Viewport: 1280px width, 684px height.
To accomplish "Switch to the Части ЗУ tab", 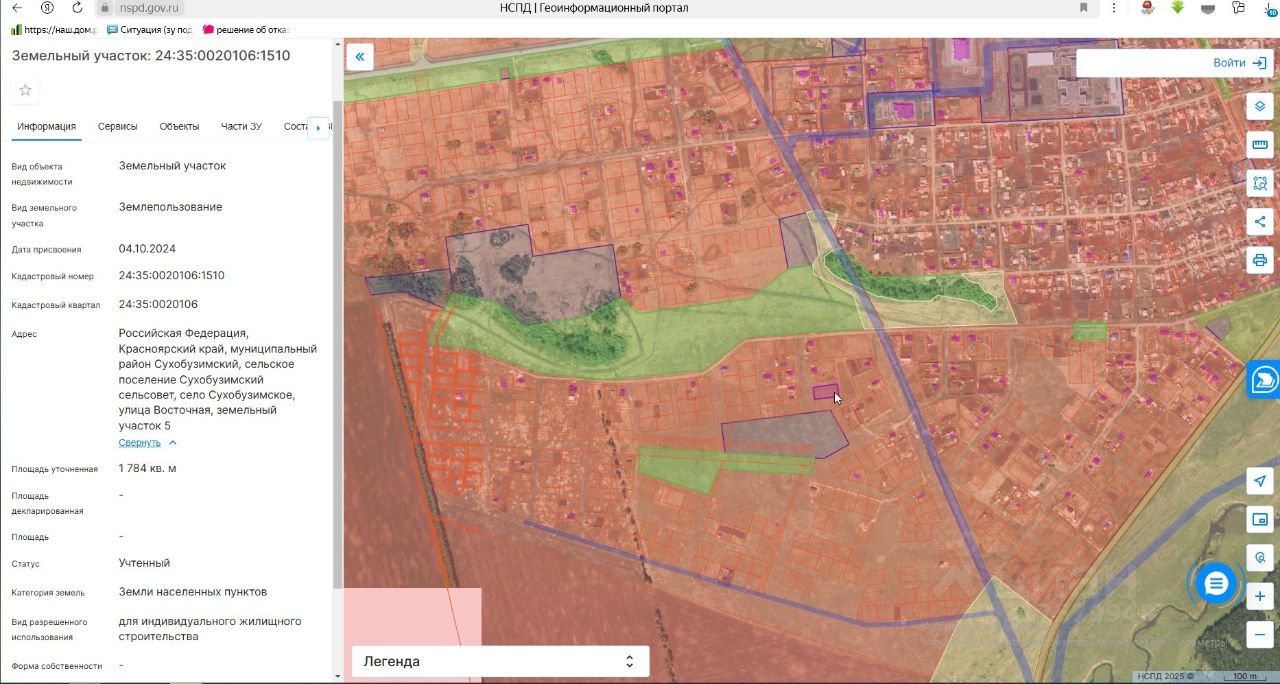I will pyautogui.click(x=241, y=127).
